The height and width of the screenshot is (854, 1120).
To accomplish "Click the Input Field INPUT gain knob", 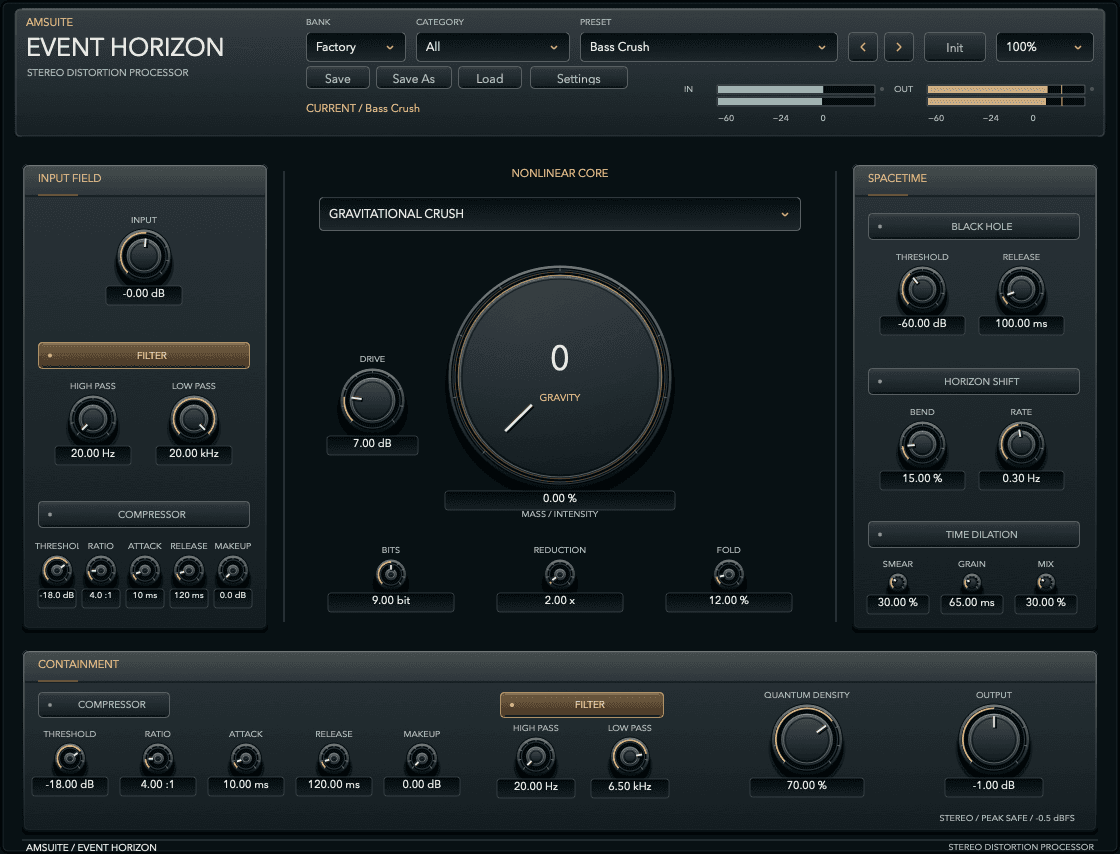I will [x=144, y=257].
